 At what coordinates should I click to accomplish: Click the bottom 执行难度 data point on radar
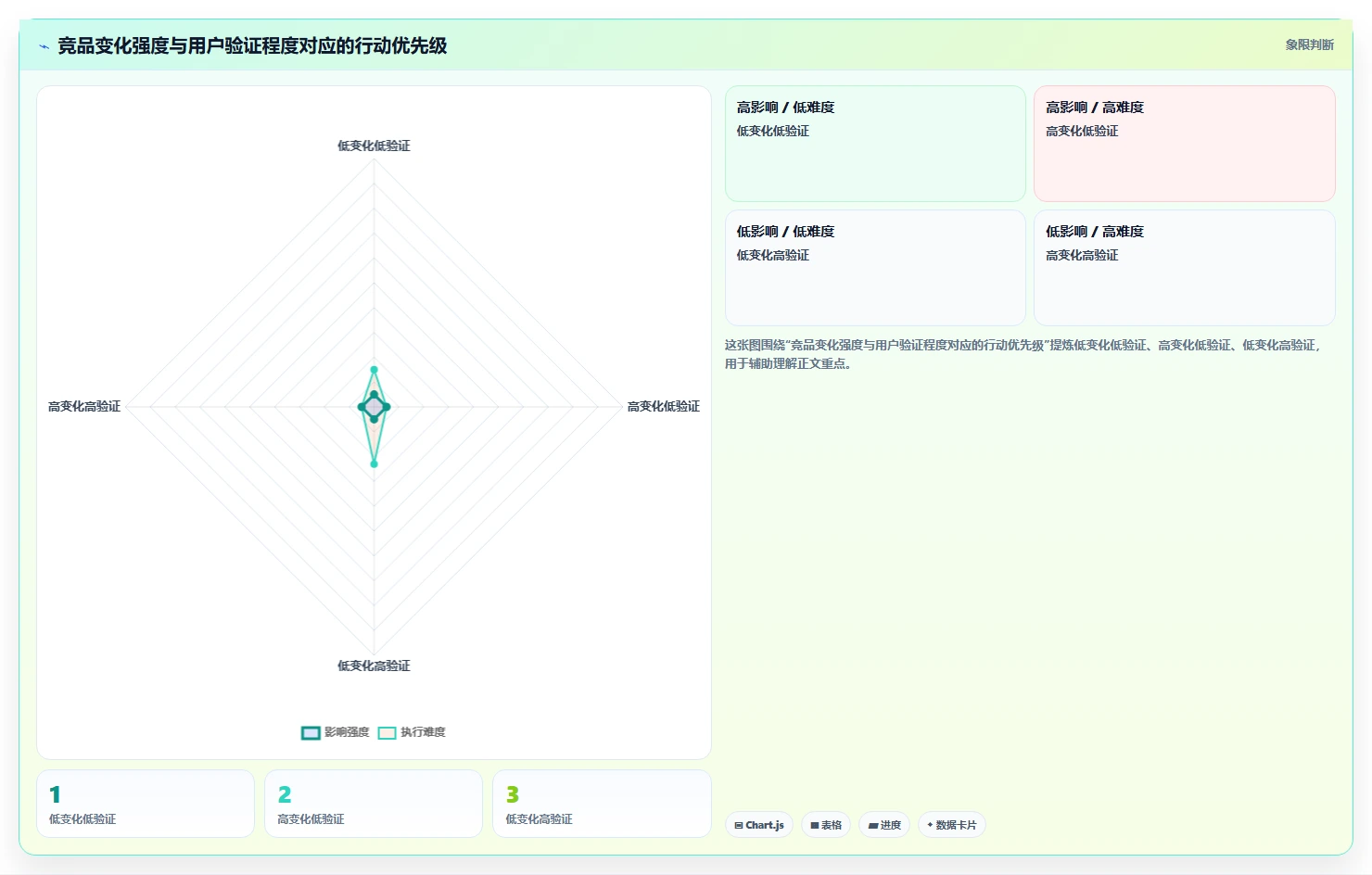click(x=374, y=463)
